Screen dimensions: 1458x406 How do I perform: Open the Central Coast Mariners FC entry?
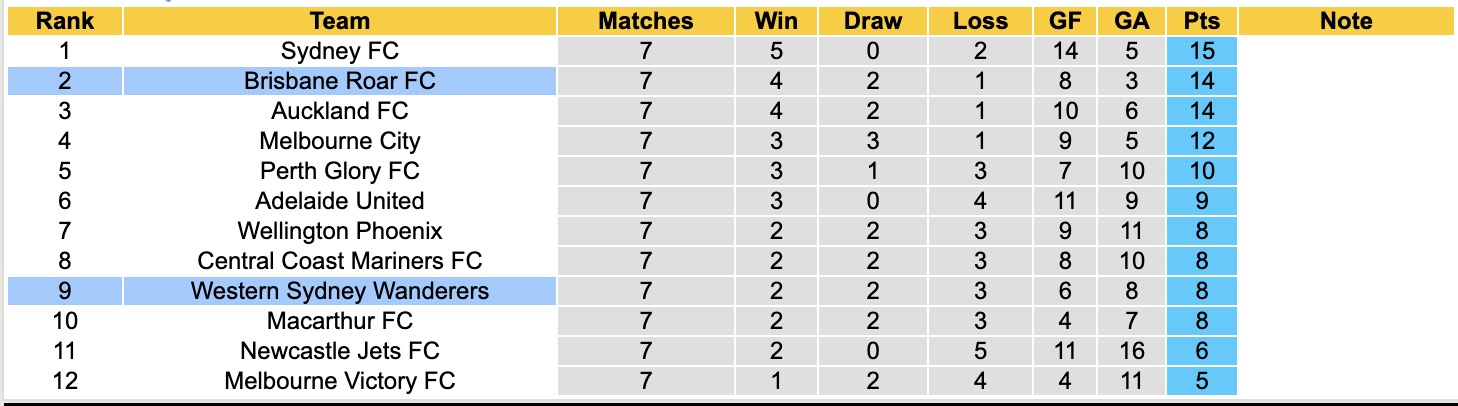pos(340,261)
